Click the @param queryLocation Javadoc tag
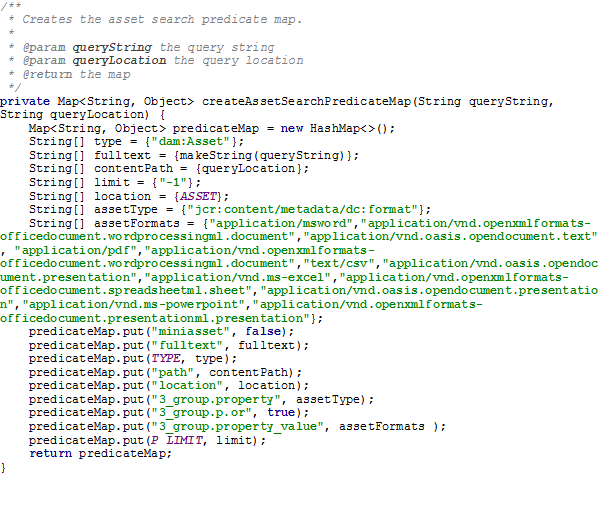603x507 pixels. (94, 61)
